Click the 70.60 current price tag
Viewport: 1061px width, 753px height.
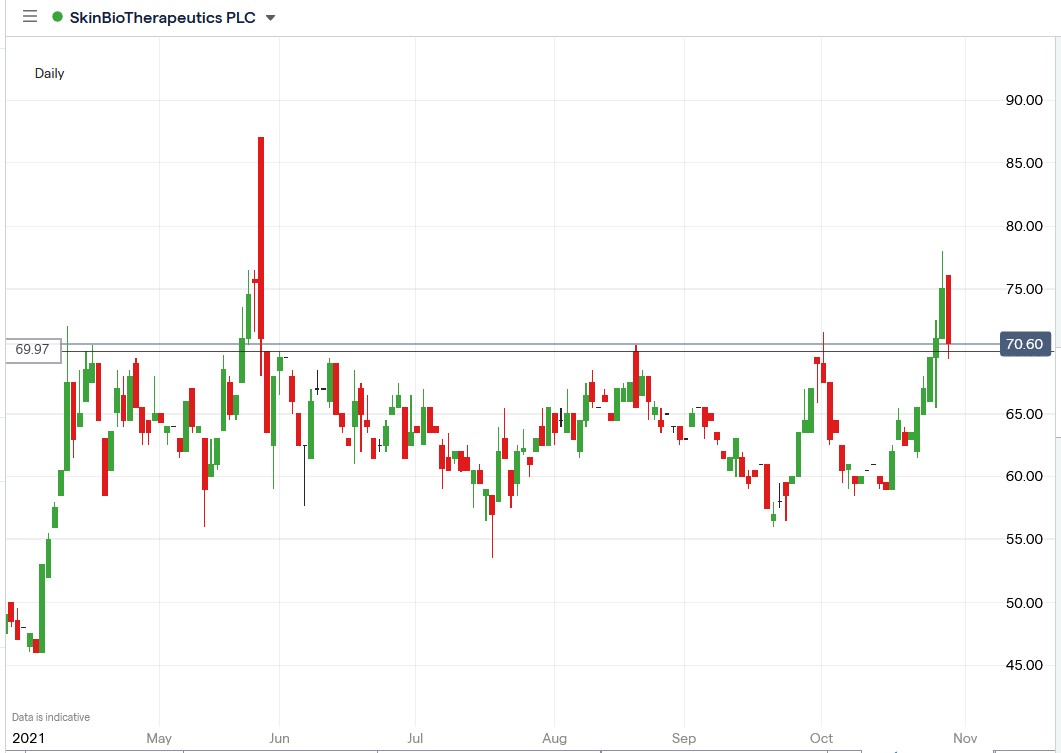(x=1024, y=343)
